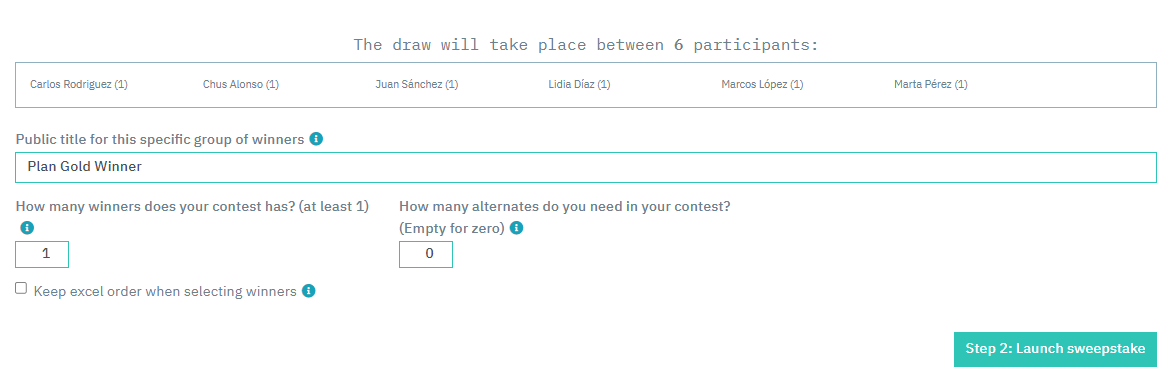Click the How many winners question label

tap(192, 206)
